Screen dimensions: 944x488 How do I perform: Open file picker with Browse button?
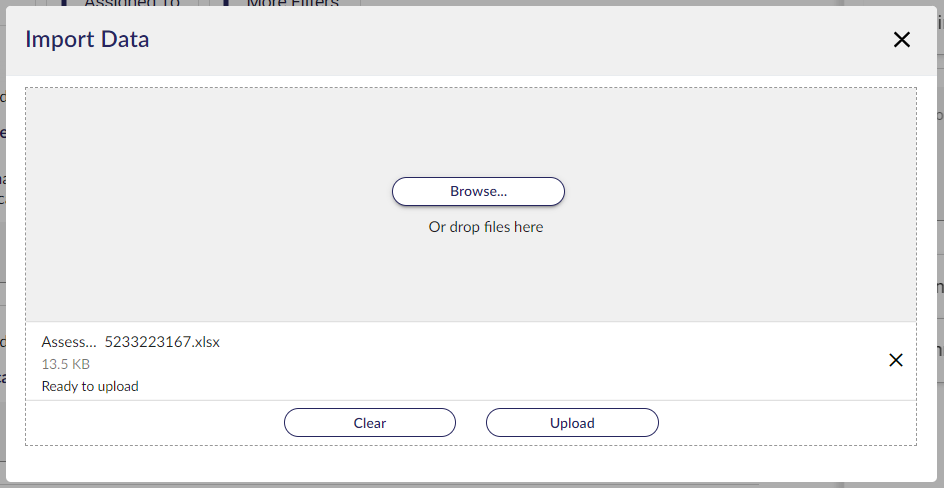479,191
